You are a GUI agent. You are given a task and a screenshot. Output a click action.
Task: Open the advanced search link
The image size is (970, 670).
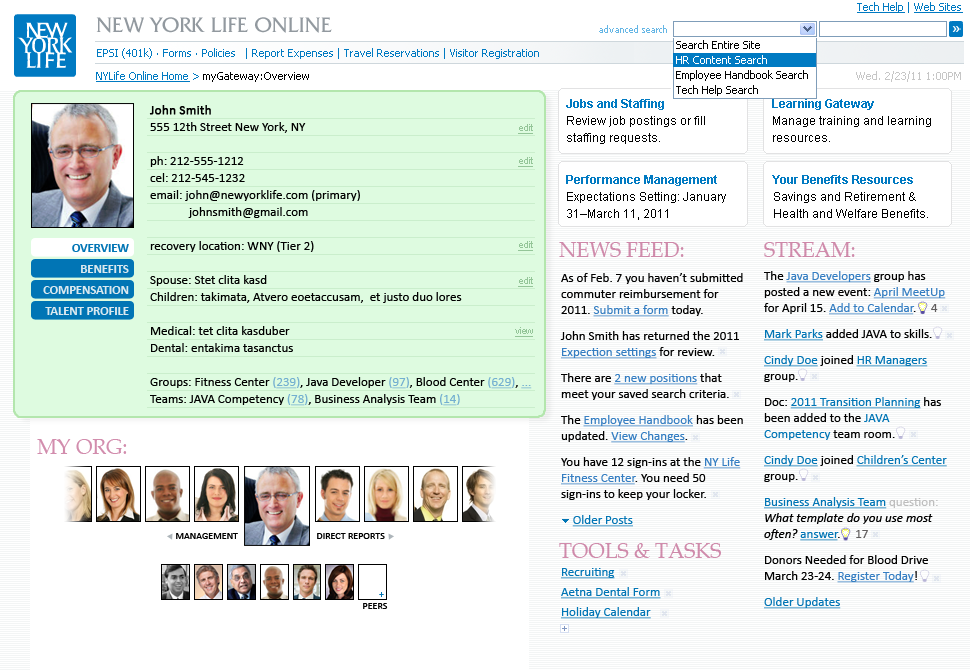[x=633, y=30]
